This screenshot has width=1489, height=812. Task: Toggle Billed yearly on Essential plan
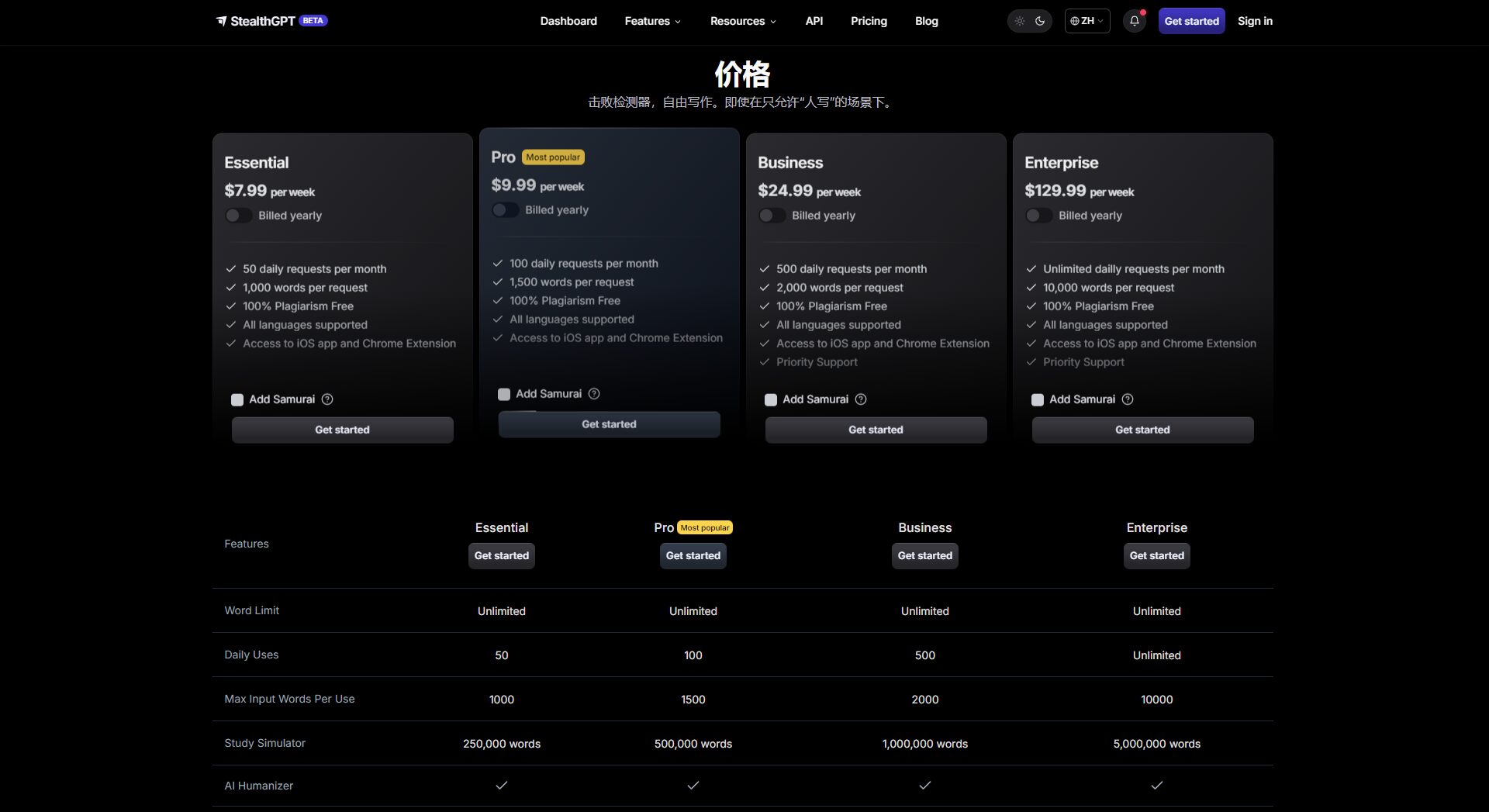pyautogui.click(x=238, y=216)
